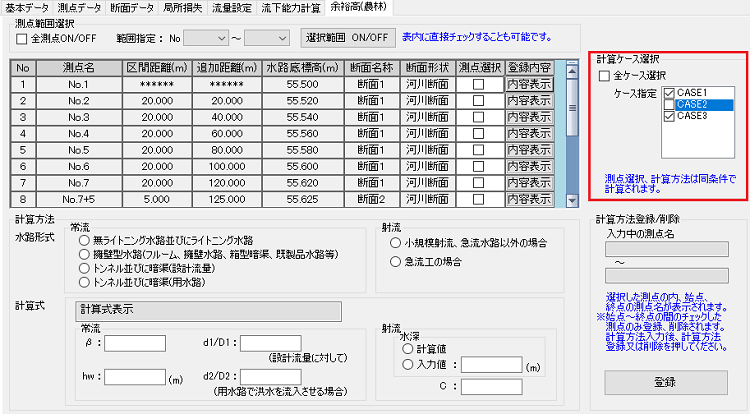Click 内容表示 button for No.1 row
Screen dimensions: 750x414
coord(529,85)
